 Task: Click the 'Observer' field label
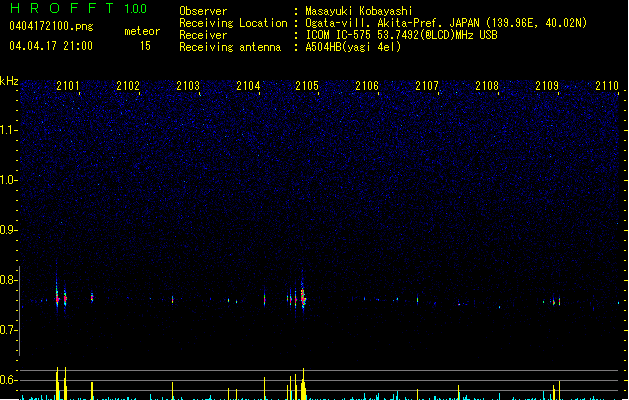pyautogui.click(x=203, y=11)
